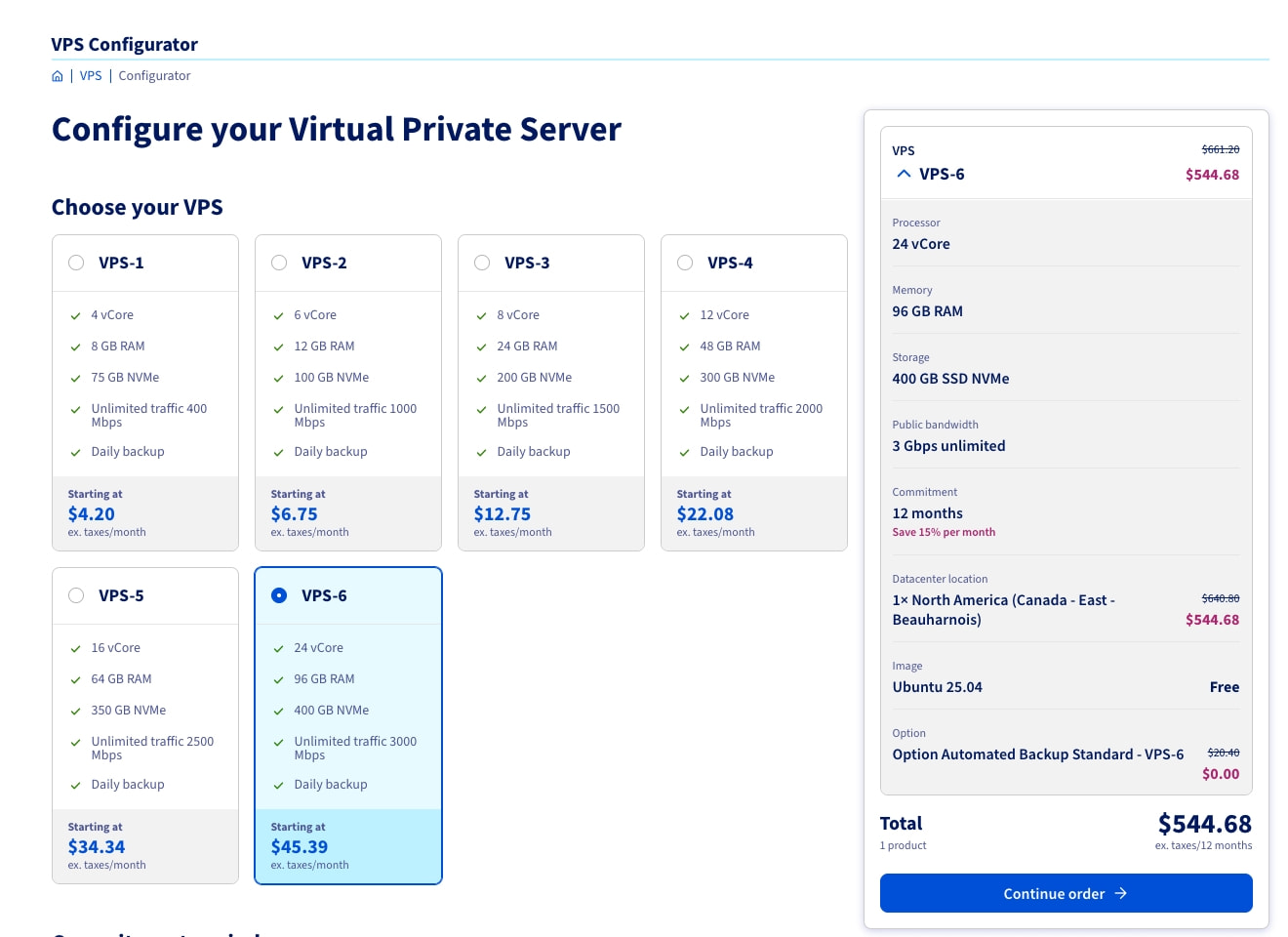Click the checkmark beside 300 GB NVMe
1288x937 pixels.
(684, 379)
